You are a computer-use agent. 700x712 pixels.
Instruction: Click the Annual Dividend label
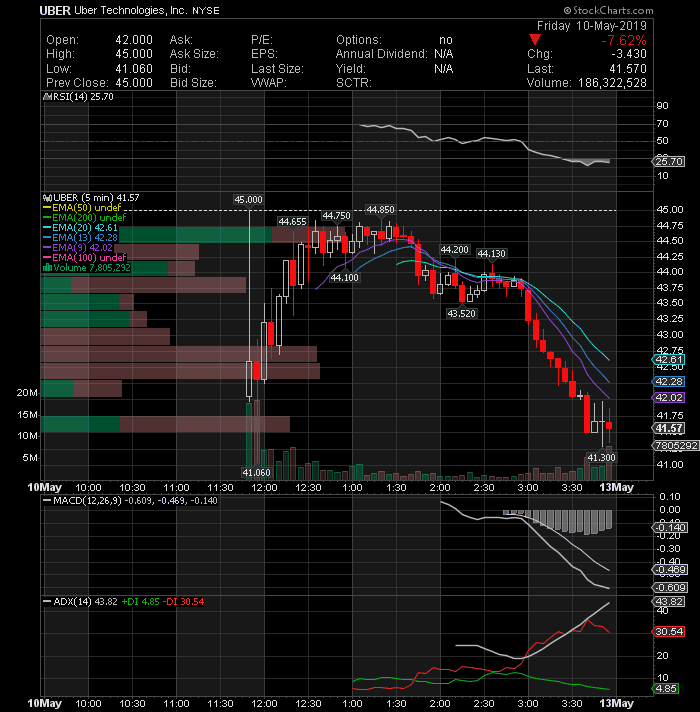tap(382, 54)
